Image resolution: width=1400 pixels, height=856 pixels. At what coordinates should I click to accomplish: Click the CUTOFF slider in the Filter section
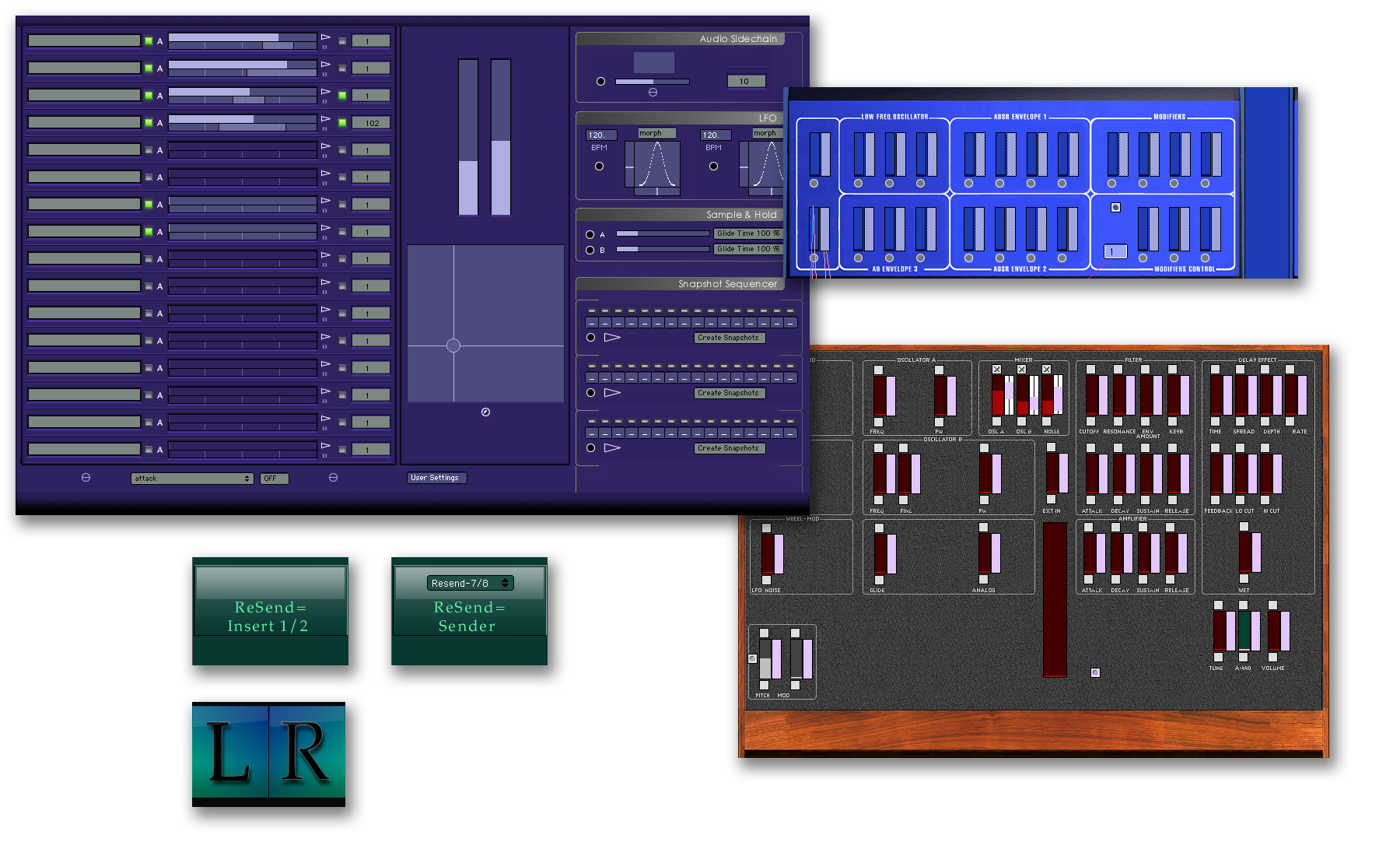coord(1094,397)
